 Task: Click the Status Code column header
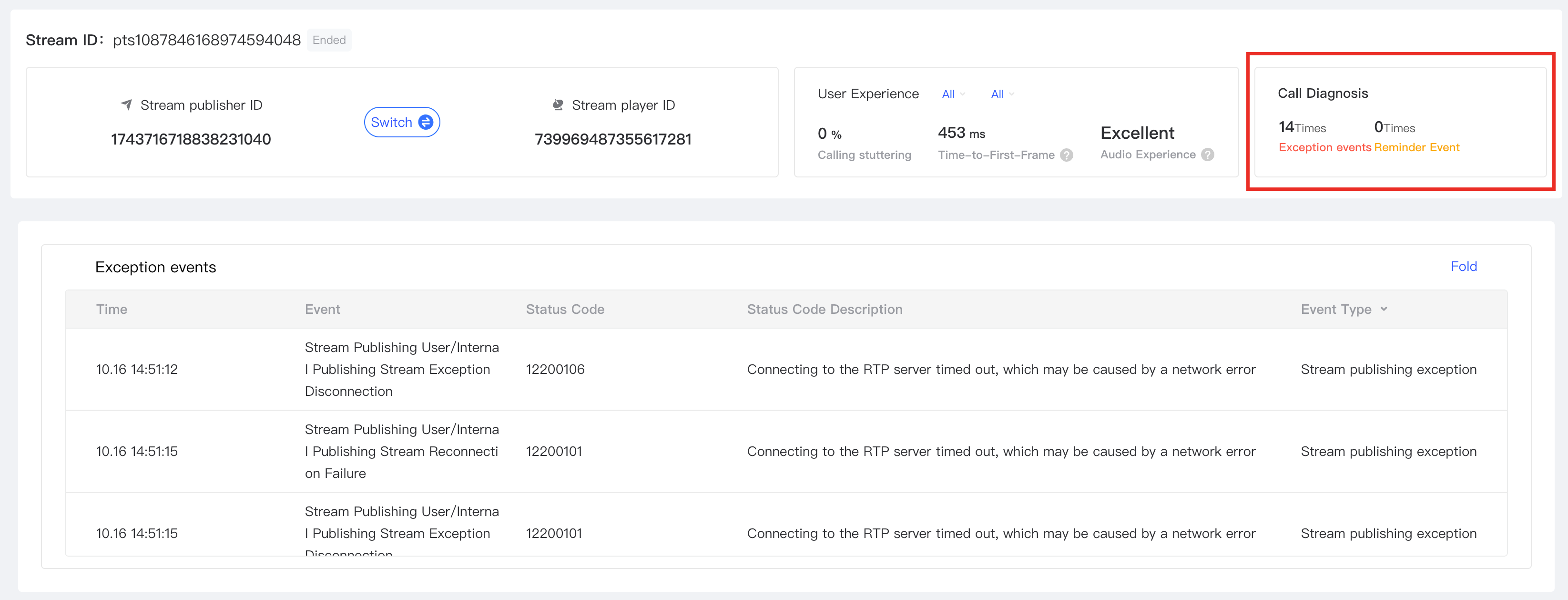coord(564,309)
